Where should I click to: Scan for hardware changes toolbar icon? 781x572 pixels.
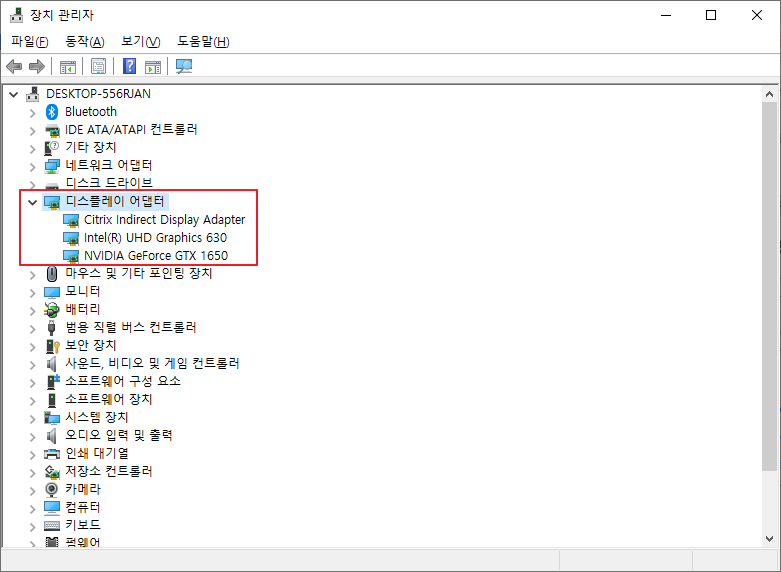pos(184,66)
